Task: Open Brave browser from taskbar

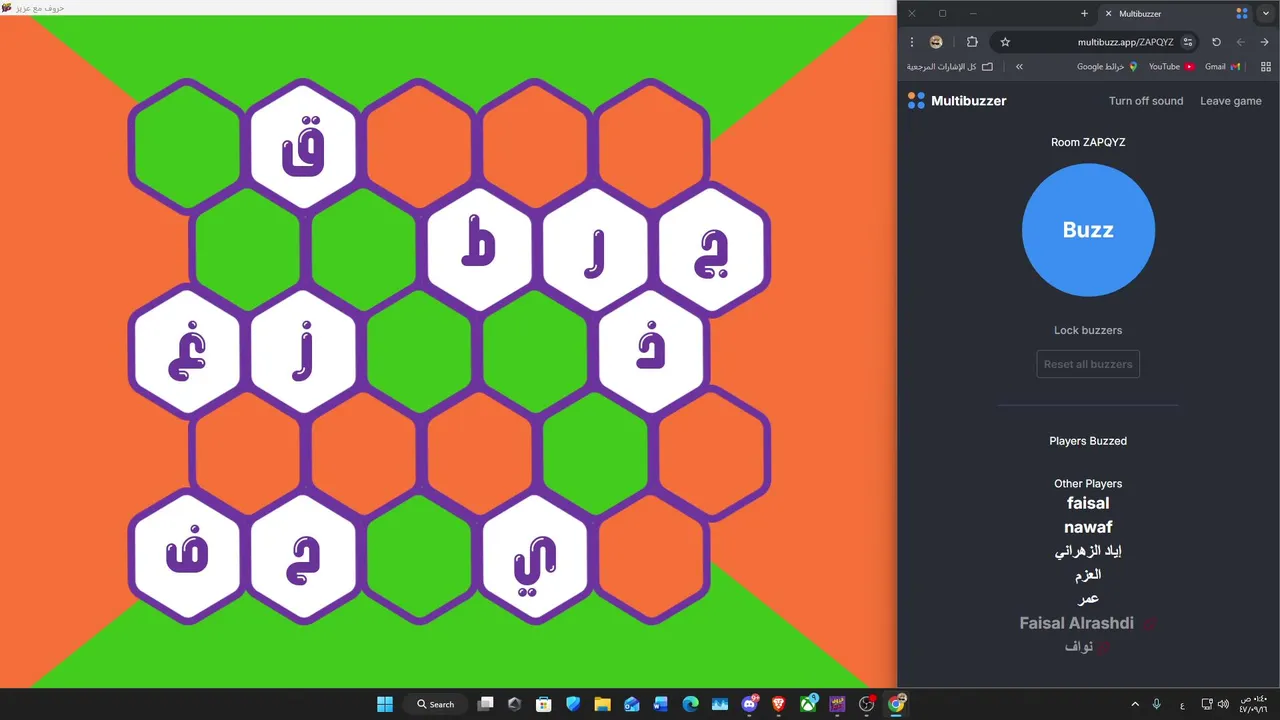Action: coord(779,704)
